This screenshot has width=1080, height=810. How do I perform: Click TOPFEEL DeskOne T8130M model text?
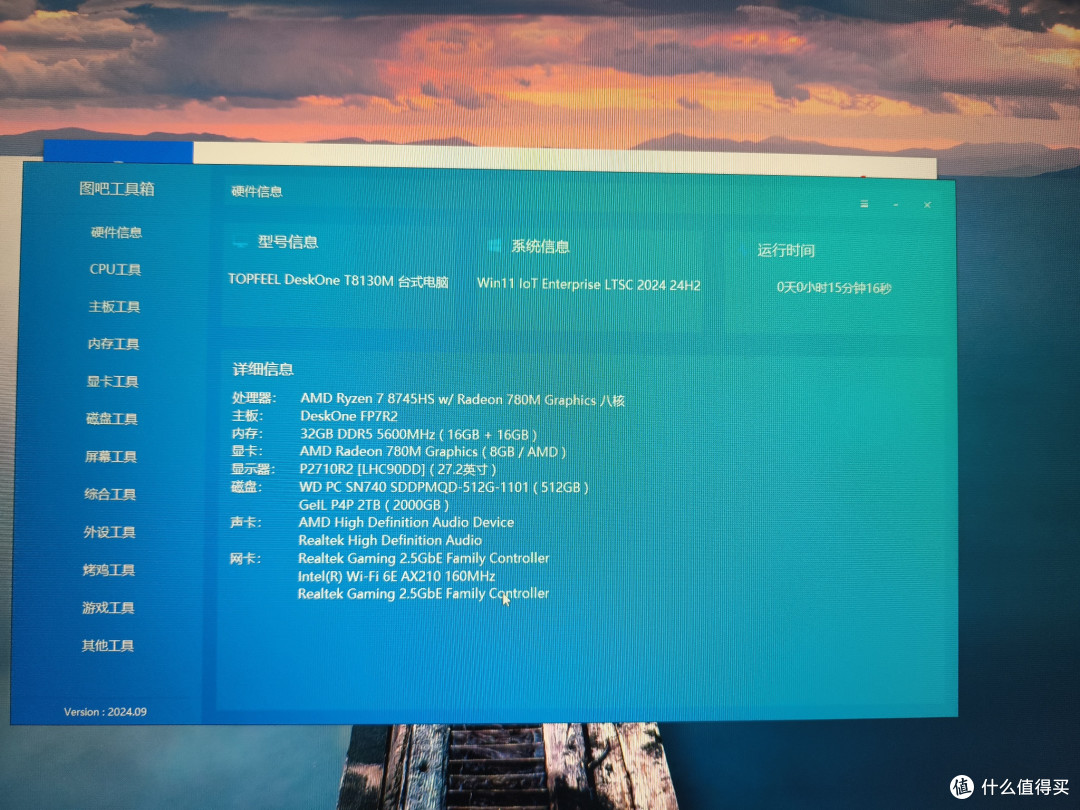pyautogui.click(x=338, y=281)
